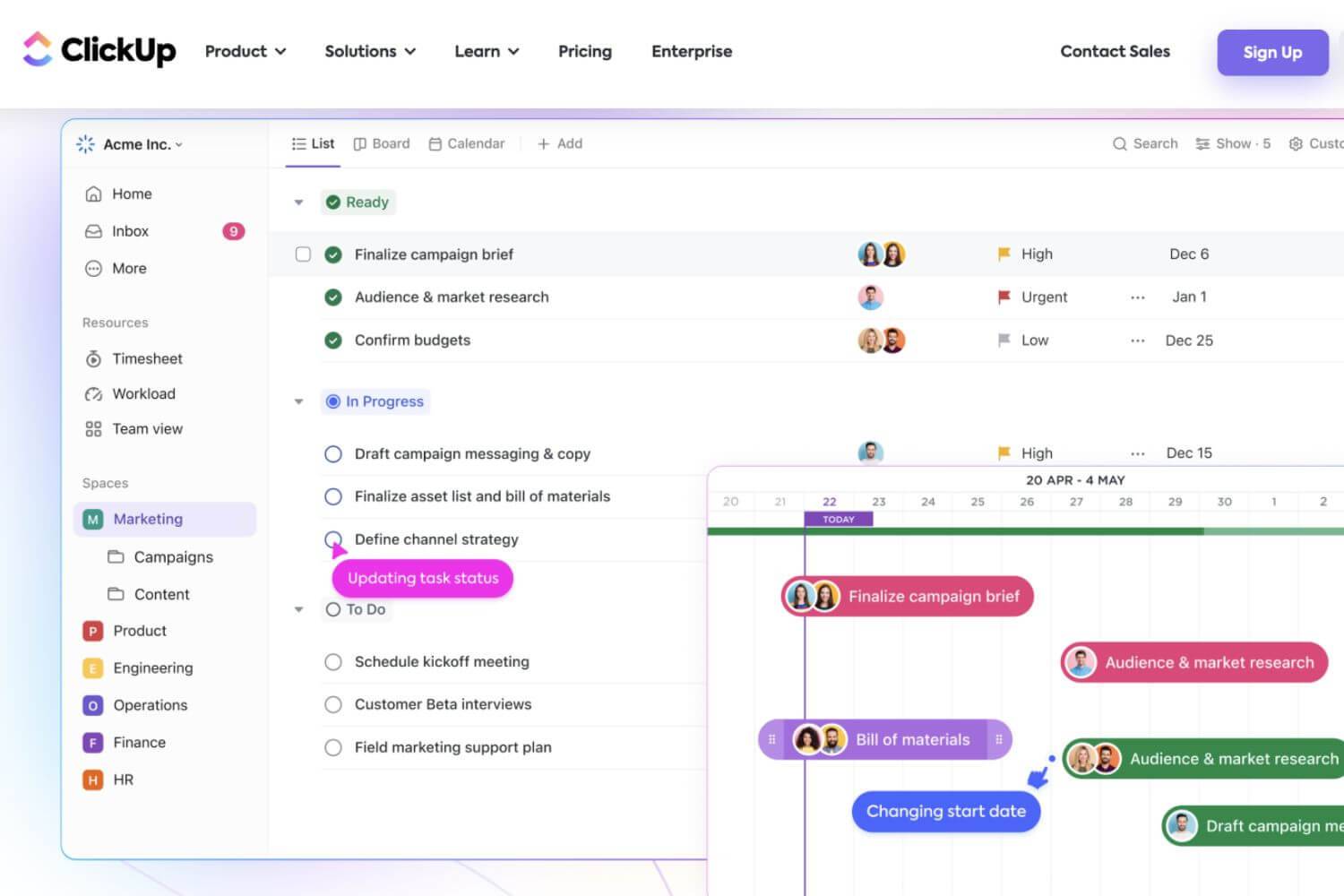
Task: Click the More ellipsis sidebar icon
Action: tap(93, 268)
